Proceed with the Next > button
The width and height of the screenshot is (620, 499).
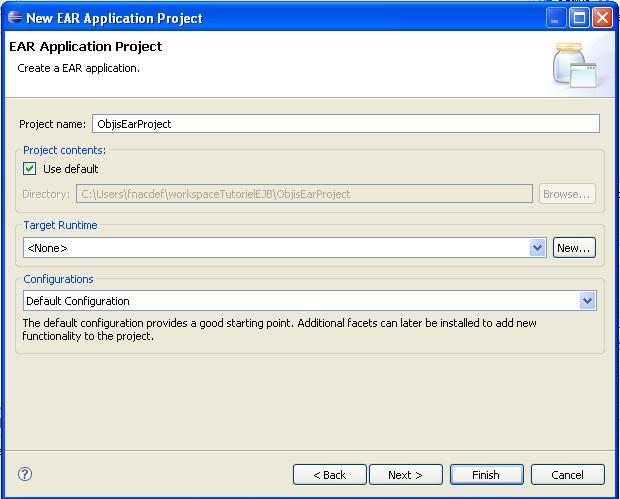pos(406,474)
